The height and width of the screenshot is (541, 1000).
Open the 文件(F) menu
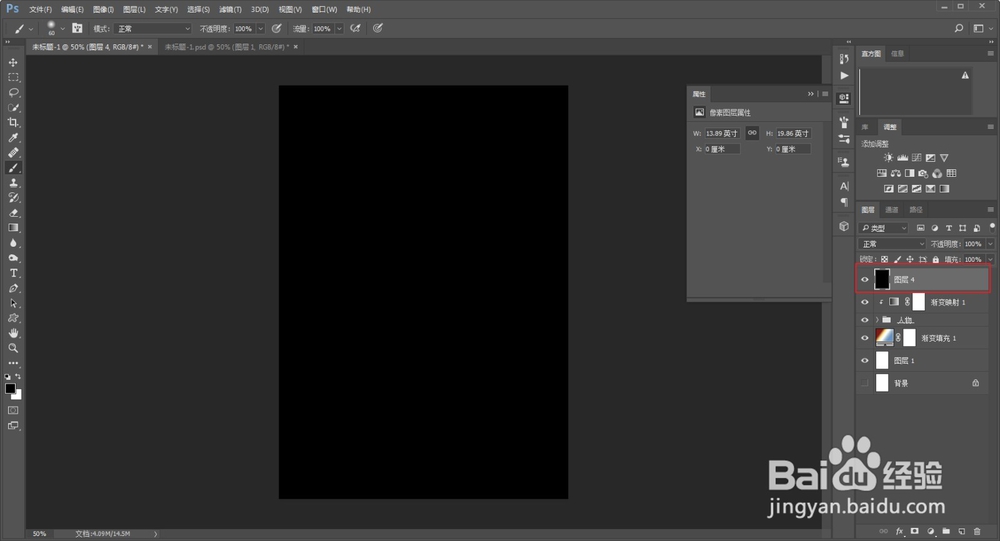(40, 10)
